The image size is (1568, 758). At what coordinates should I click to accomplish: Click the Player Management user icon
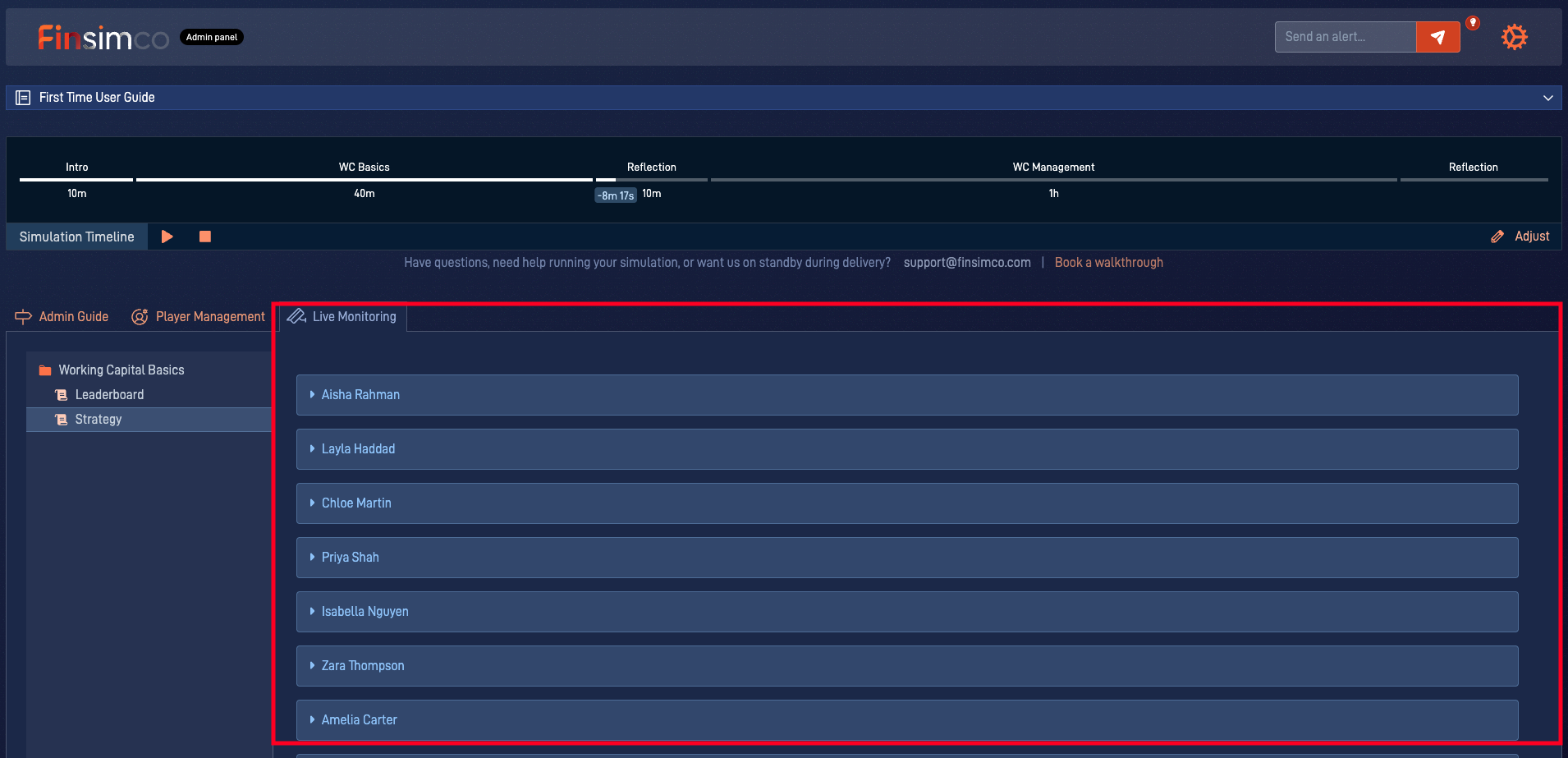(x=140, y=317)
